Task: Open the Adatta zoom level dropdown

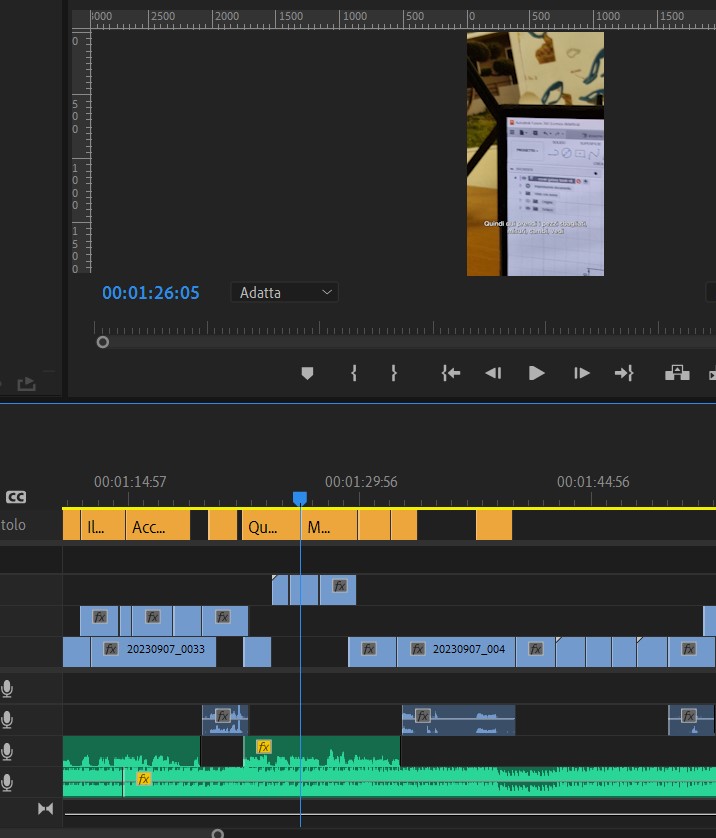Action: [284, 292]
